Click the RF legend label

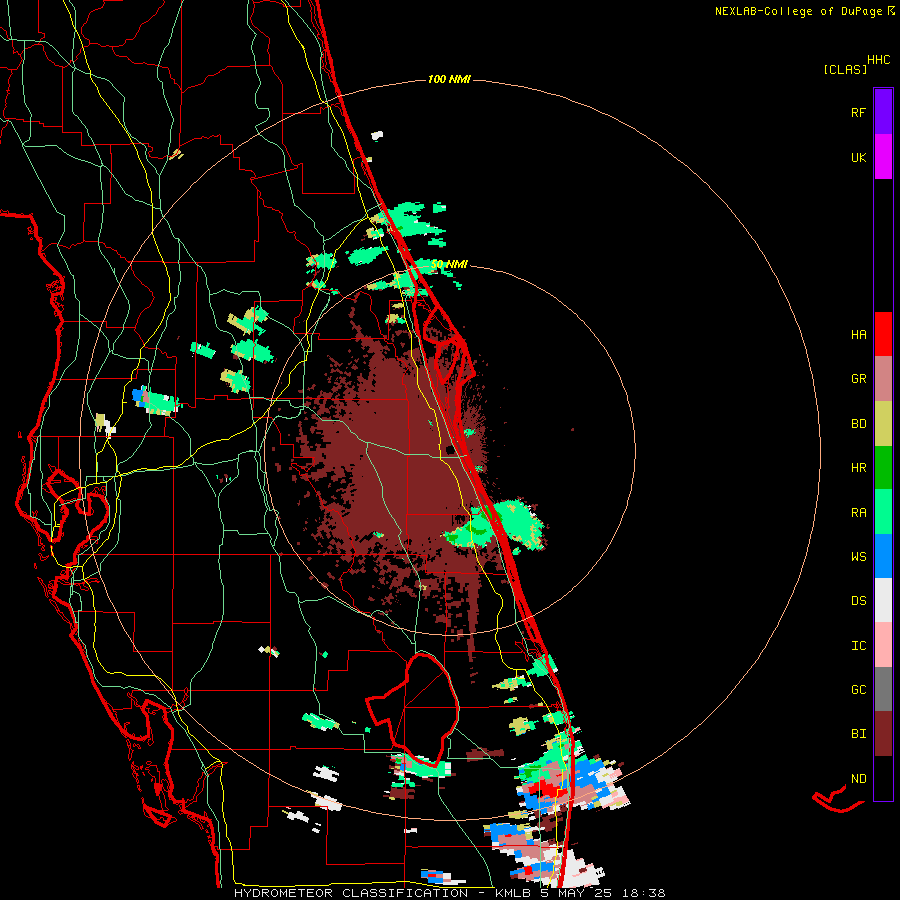click(x=858, y=112)
